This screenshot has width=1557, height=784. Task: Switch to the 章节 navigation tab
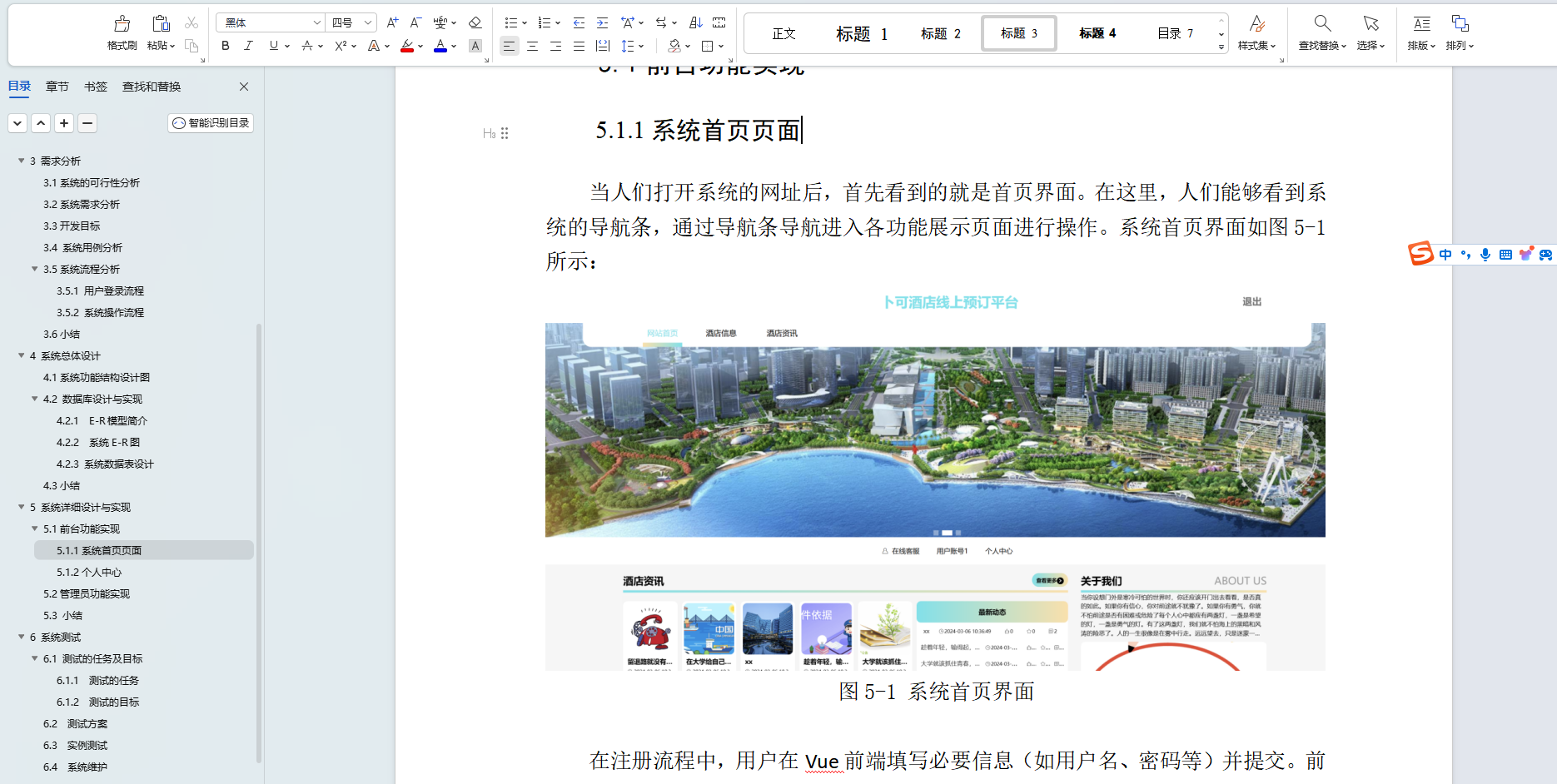[x=57, y=87]
